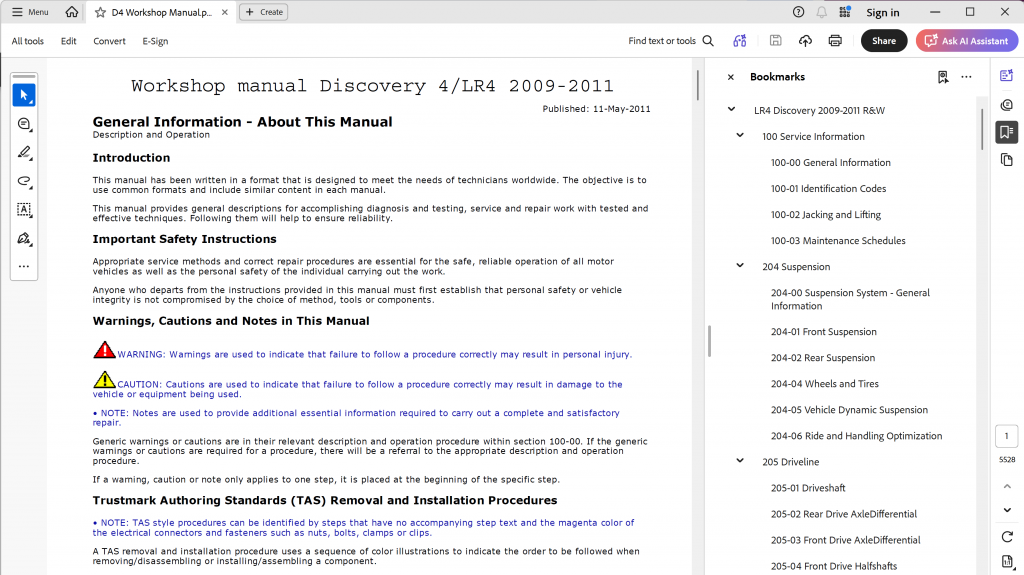
Task: Choose the add comment tool
Action: 24,124
